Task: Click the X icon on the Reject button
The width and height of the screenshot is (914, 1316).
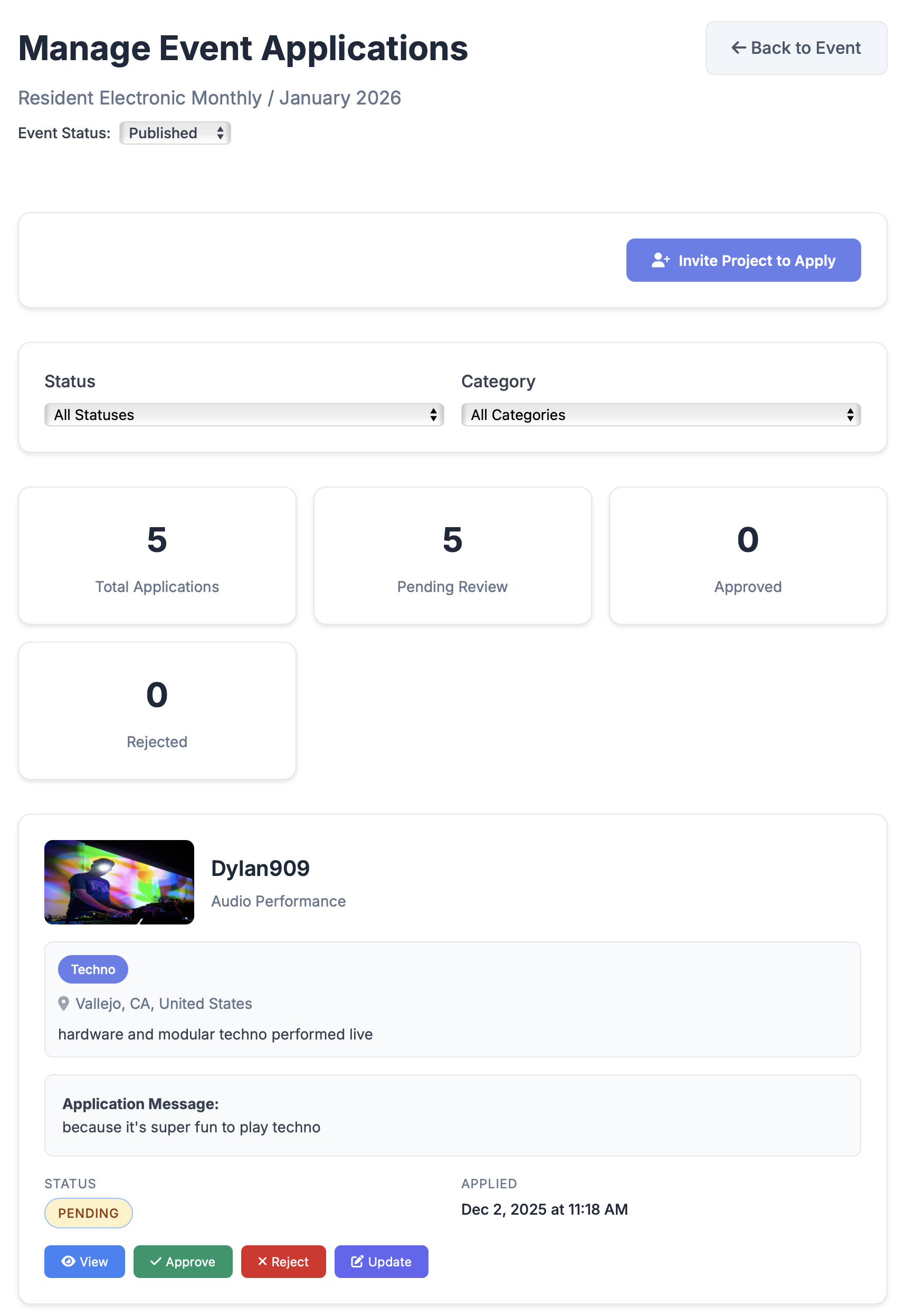Action: (x=263, y=1262)
